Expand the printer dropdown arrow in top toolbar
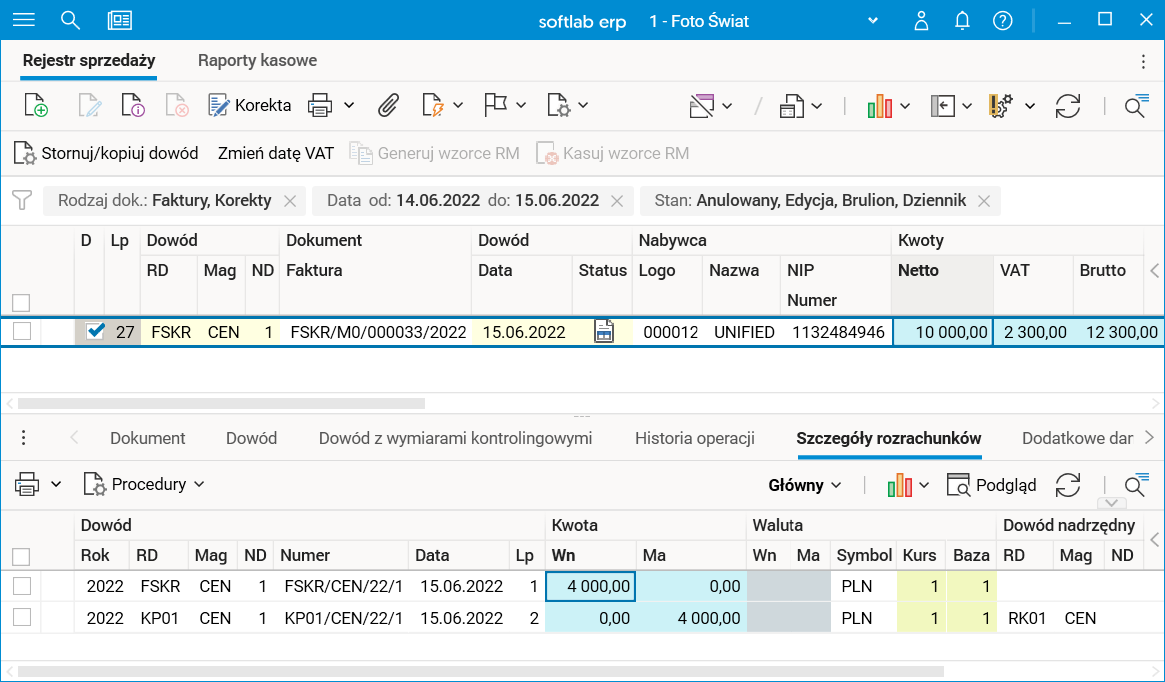This screenshot has height=682, width=1165. (x=349, y=105)
